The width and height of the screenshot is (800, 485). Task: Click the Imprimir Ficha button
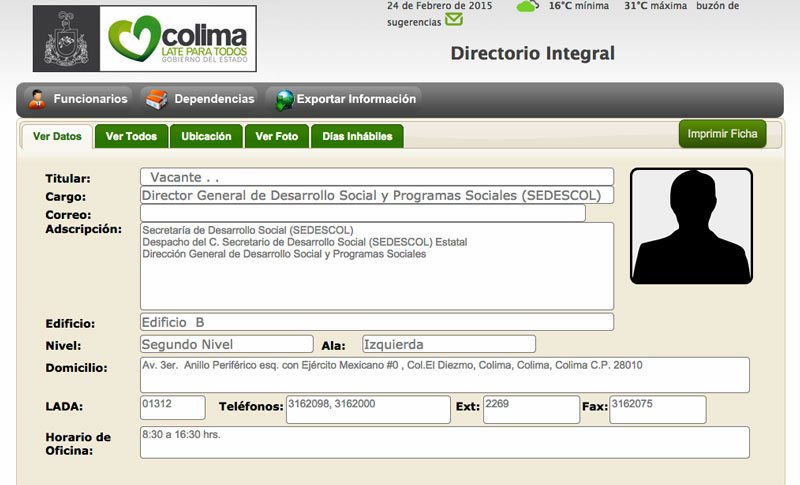[722, 134]
